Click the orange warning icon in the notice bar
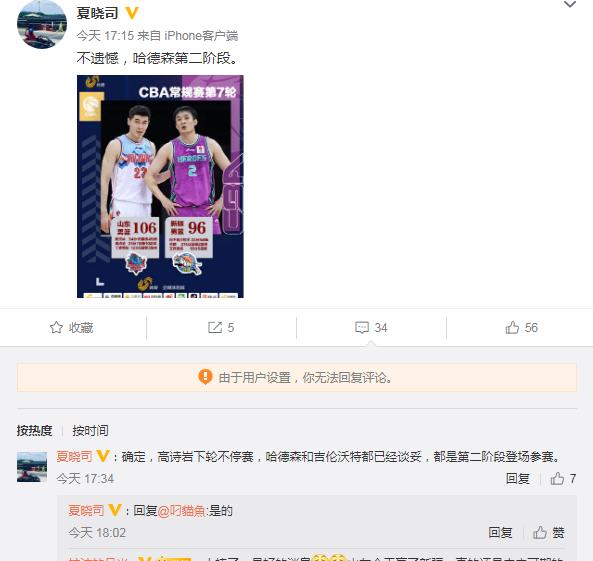The image size is (593, 561). pyautogui.click(x=205, y=377)
